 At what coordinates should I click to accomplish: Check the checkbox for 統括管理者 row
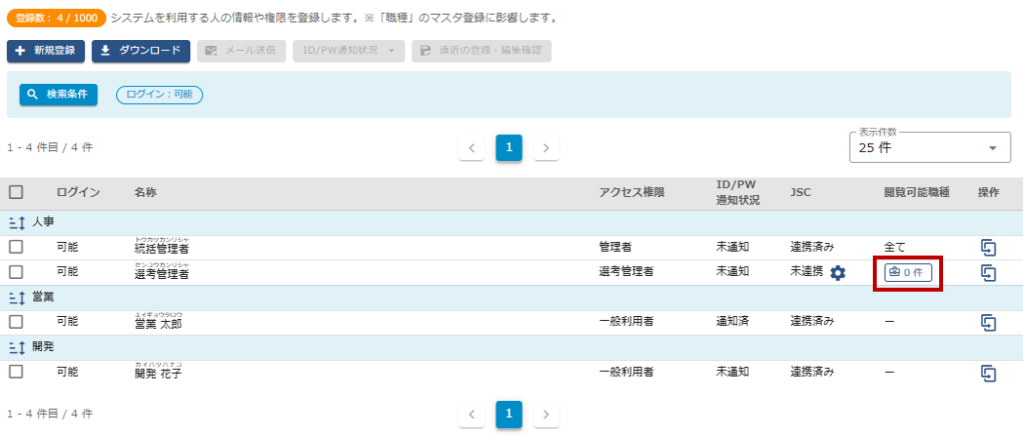click(16, 246)
